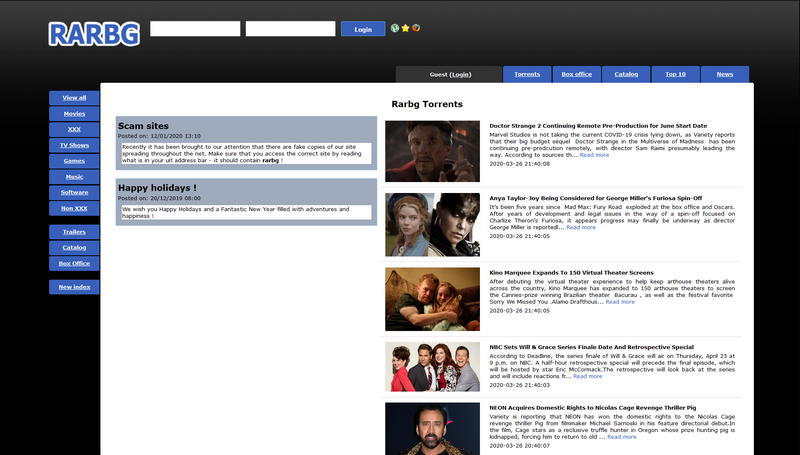Click the blue Login button

click(363, 29)
